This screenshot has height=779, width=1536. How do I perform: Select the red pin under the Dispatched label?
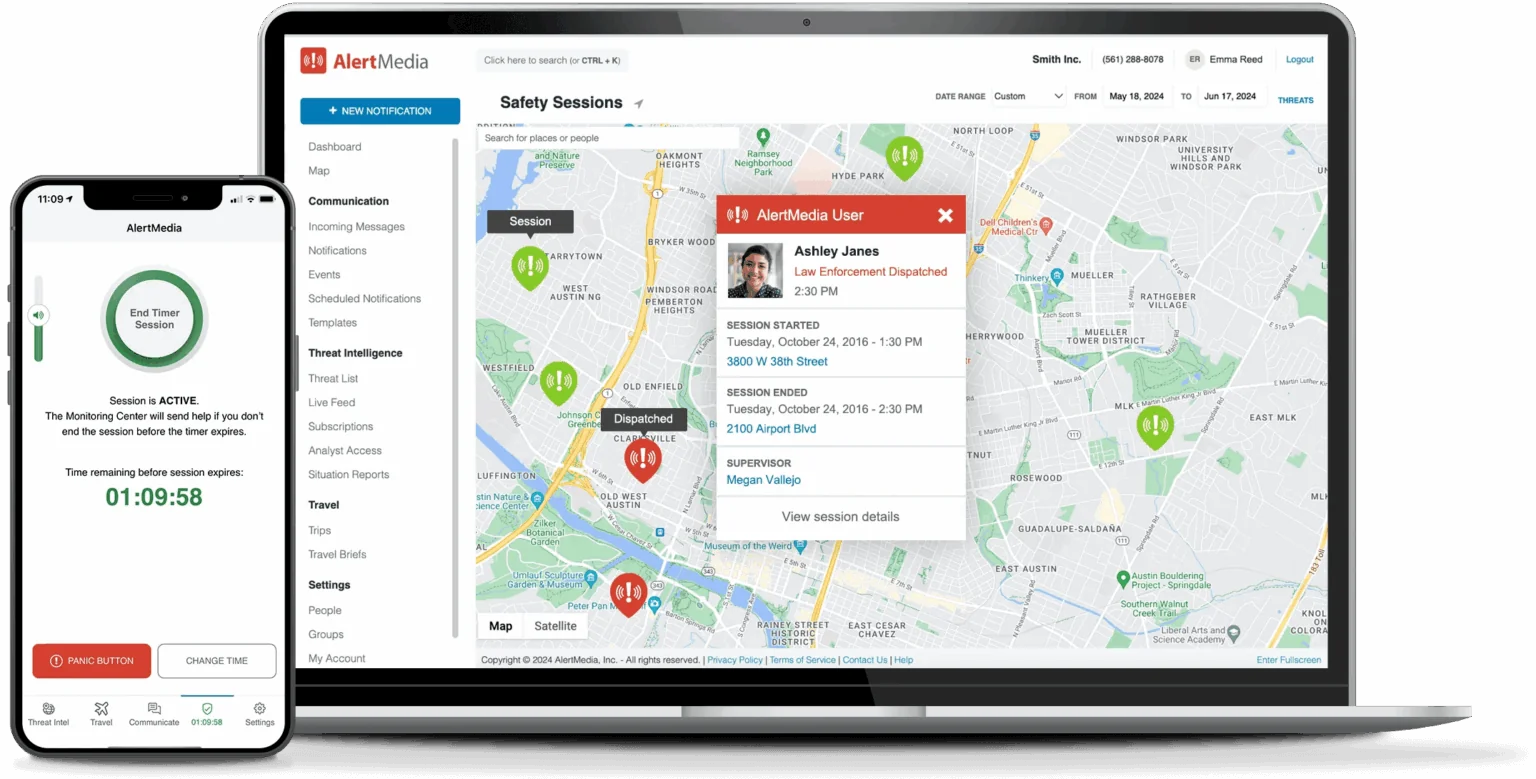click(x=643, y=461)
